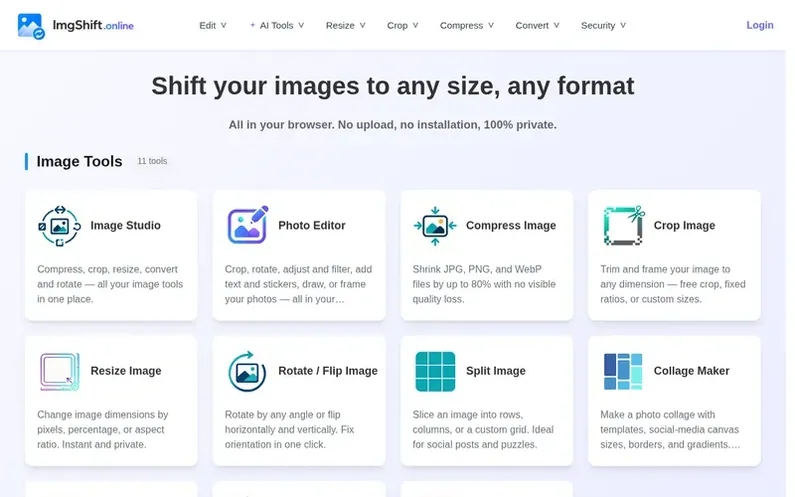Select the Crop Image scissors icon
The image size is (795, 497).
[x=624, y=225]
